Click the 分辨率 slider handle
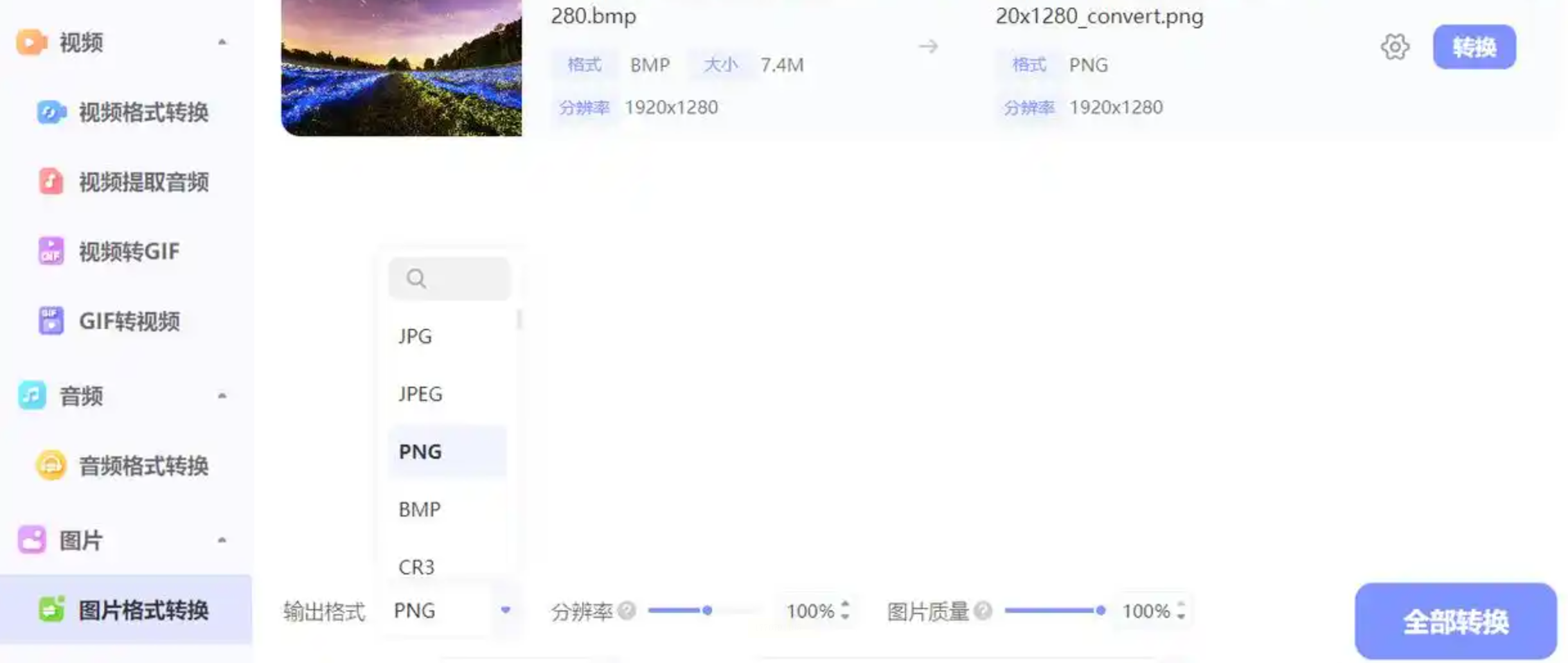Image resolution: width=1568 pixels, height=663 pixels. 707,610
